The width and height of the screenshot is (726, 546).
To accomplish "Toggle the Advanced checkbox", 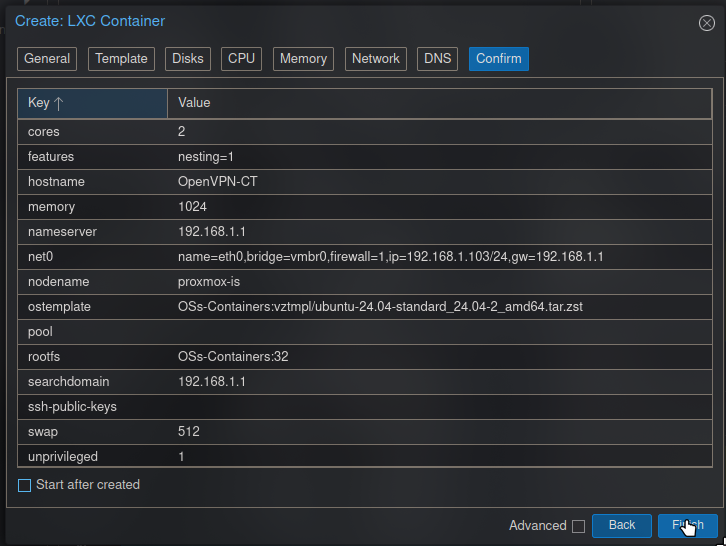I will (577, 526).
